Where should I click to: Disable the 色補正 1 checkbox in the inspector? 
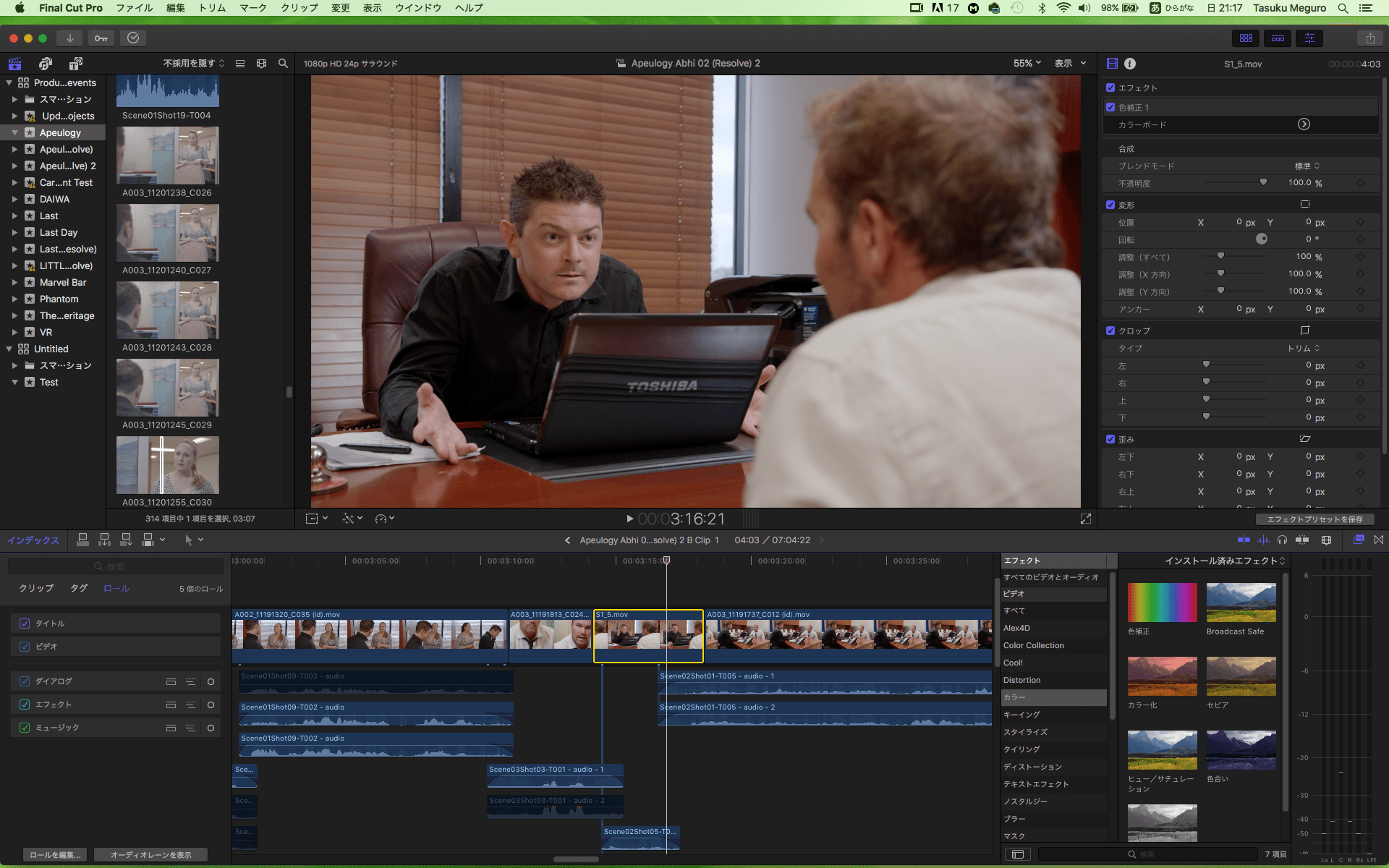pyautogui.click(x=1112, y=106)
